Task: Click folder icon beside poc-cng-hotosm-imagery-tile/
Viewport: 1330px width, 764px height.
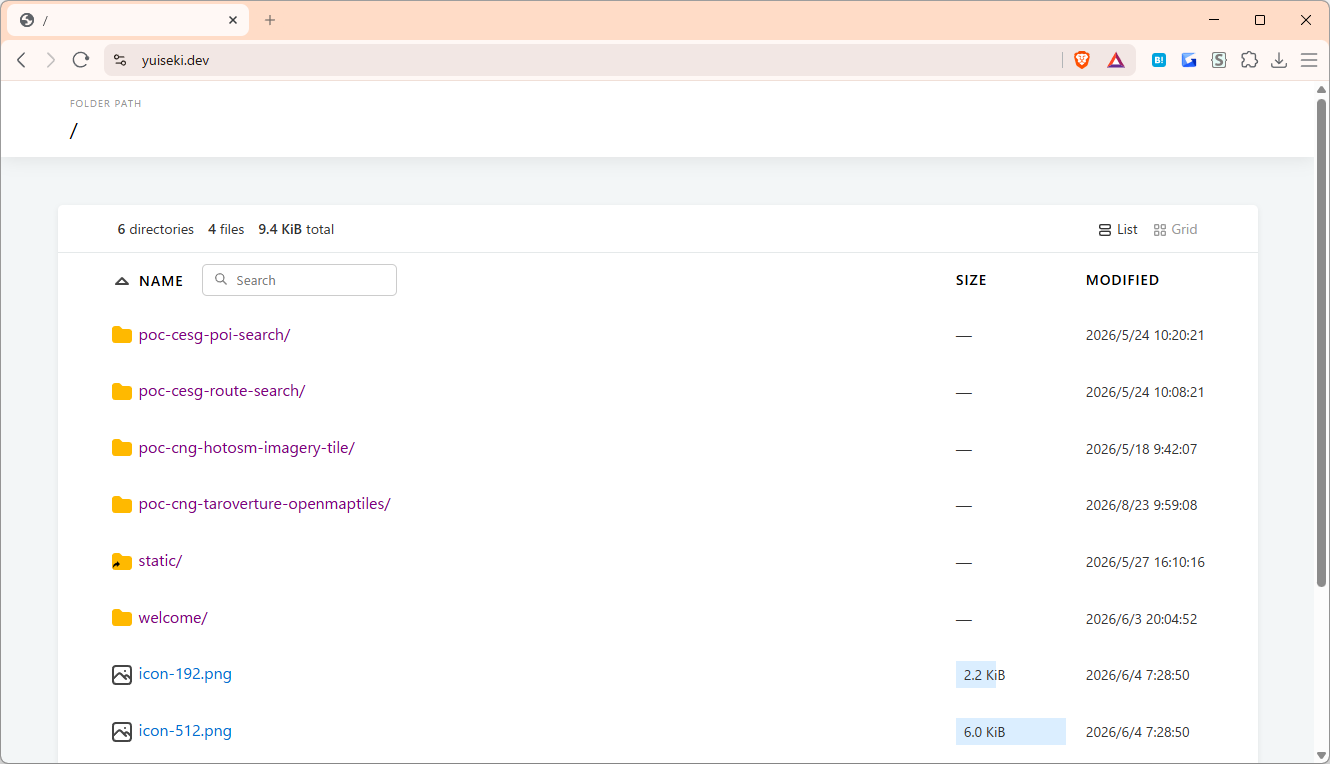Action: tap(122, 448)
